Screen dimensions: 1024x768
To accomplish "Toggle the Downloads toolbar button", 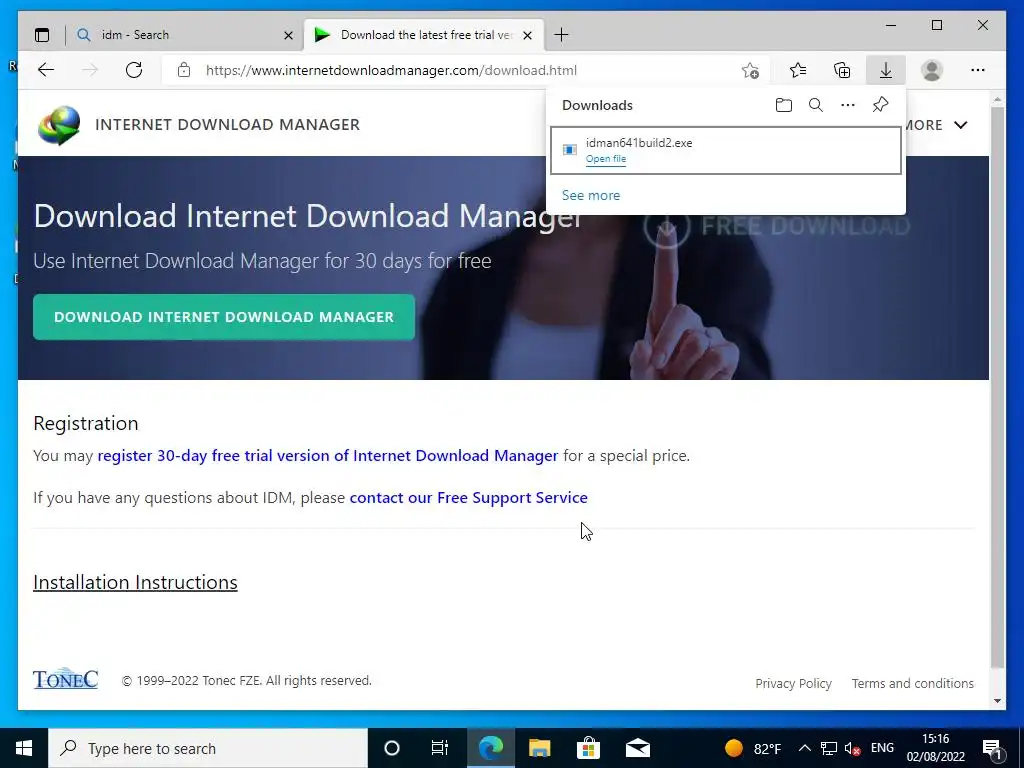I will click(x=886, y=70).
